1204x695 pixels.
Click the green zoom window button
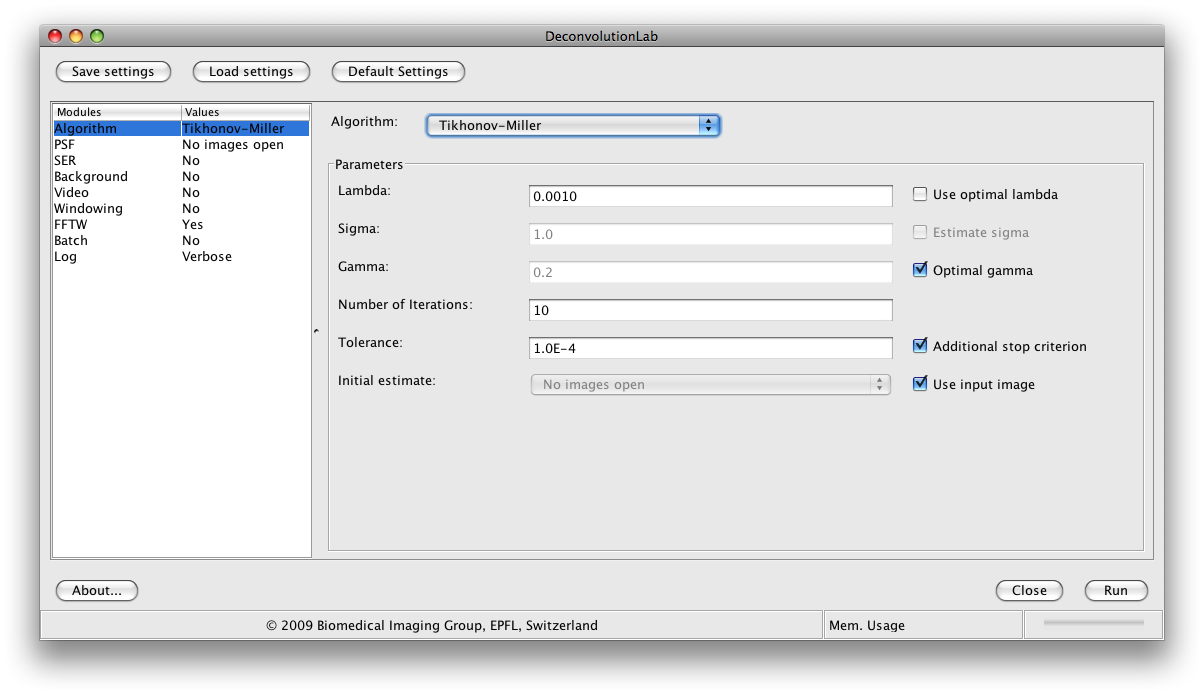point(97,36)
